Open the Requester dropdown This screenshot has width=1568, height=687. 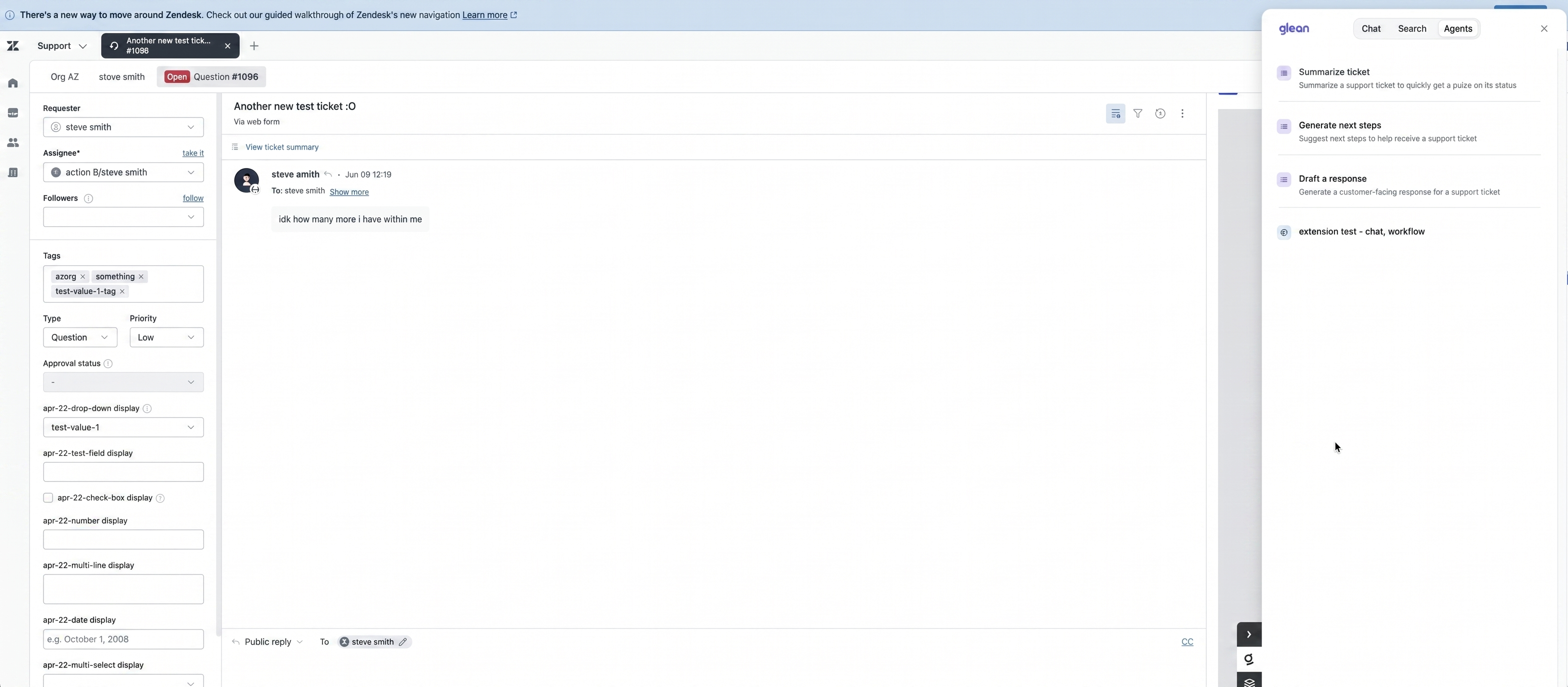tap(123, 127)
